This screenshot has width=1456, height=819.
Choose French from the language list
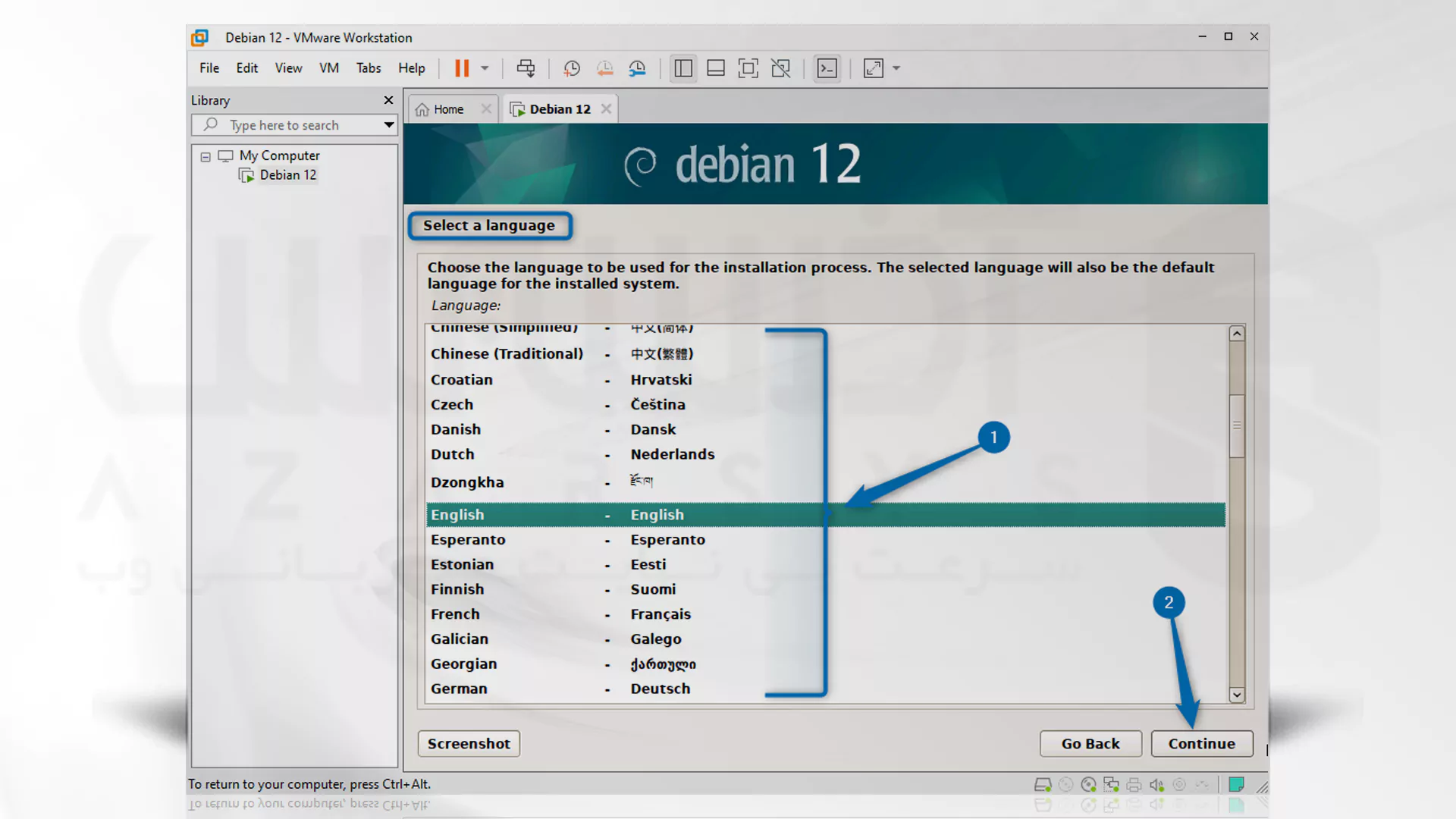[x=825, y=614]
